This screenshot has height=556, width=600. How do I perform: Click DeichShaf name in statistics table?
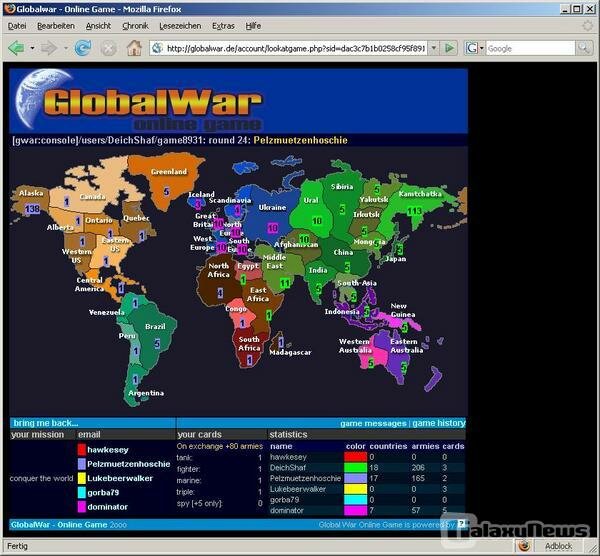288,467
